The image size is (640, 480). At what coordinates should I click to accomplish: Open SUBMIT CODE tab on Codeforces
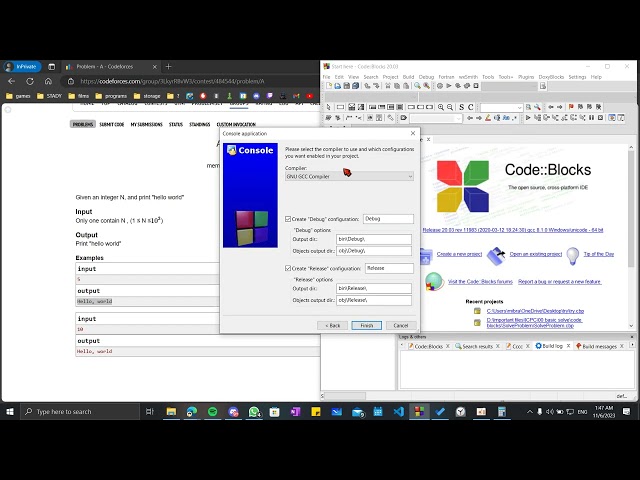(111, 124)
